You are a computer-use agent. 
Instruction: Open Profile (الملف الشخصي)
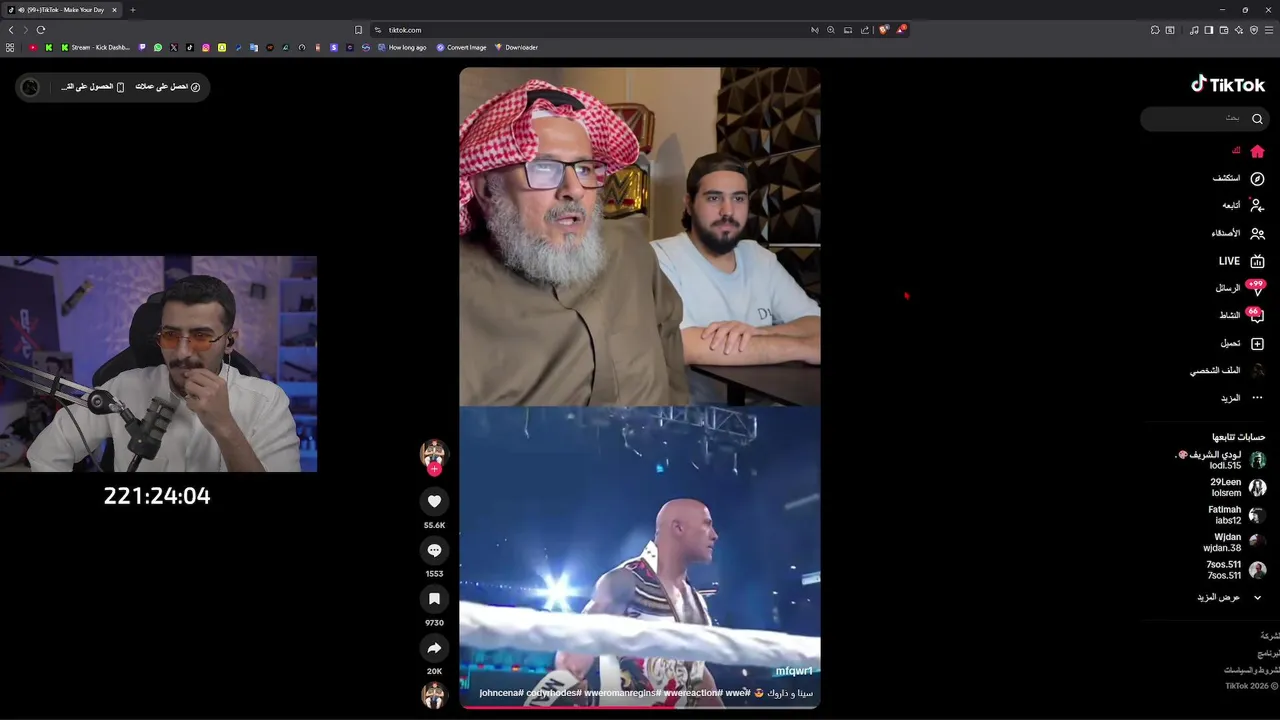1227,370
